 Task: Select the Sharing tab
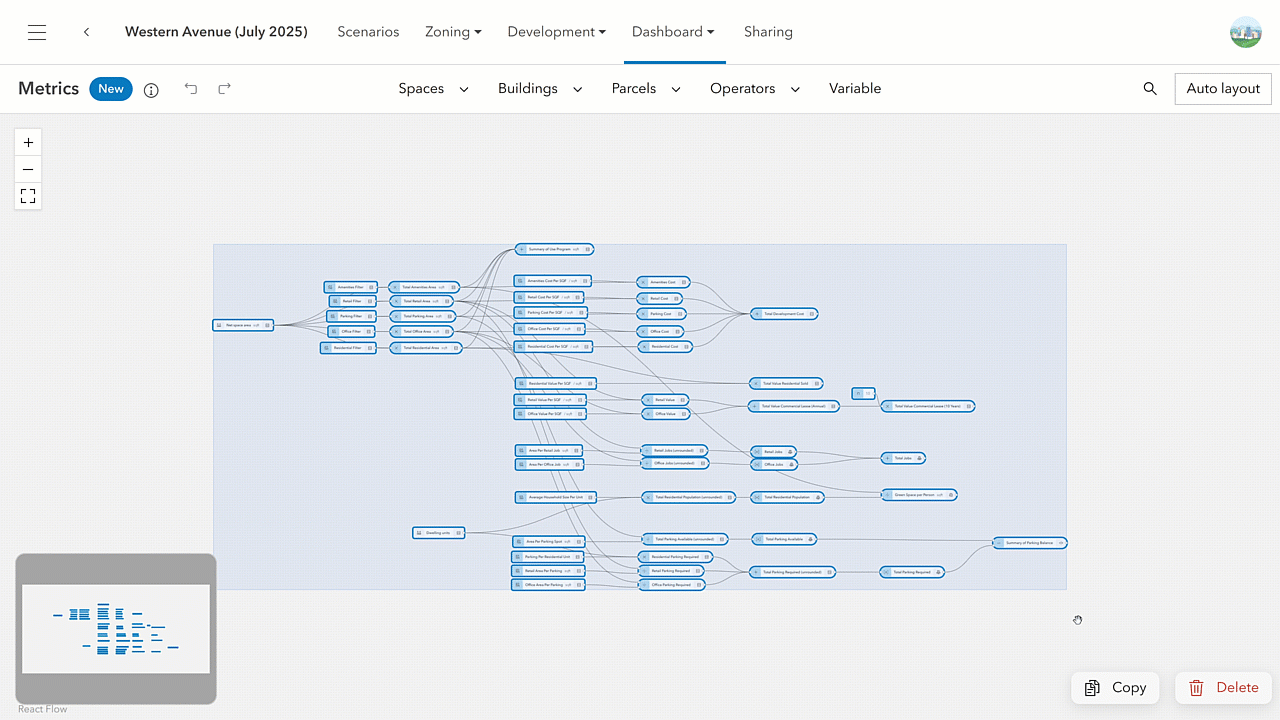pyautogui.click(x=768, y=31)
